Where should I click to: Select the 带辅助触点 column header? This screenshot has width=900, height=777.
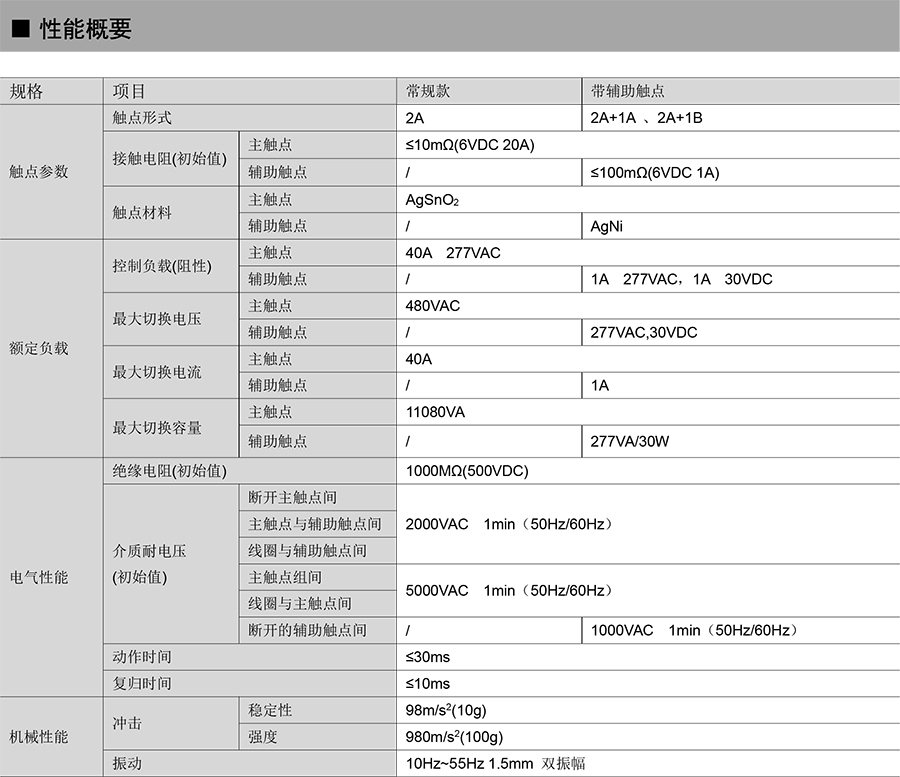coord(628,91)
